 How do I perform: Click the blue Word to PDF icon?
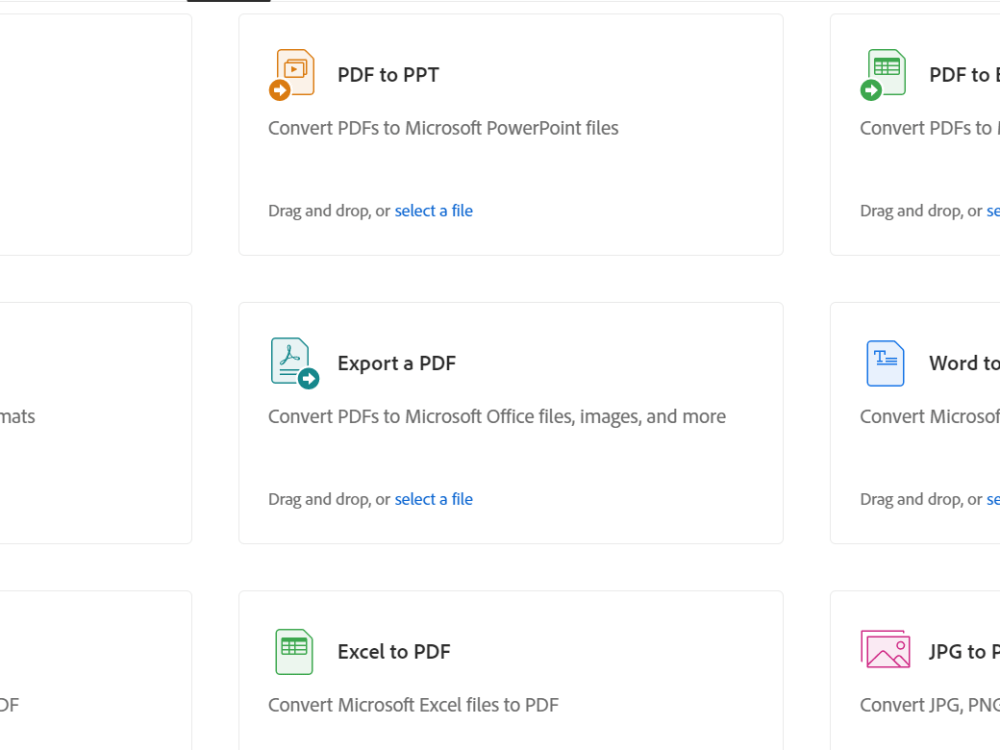(x=885, y=364)
